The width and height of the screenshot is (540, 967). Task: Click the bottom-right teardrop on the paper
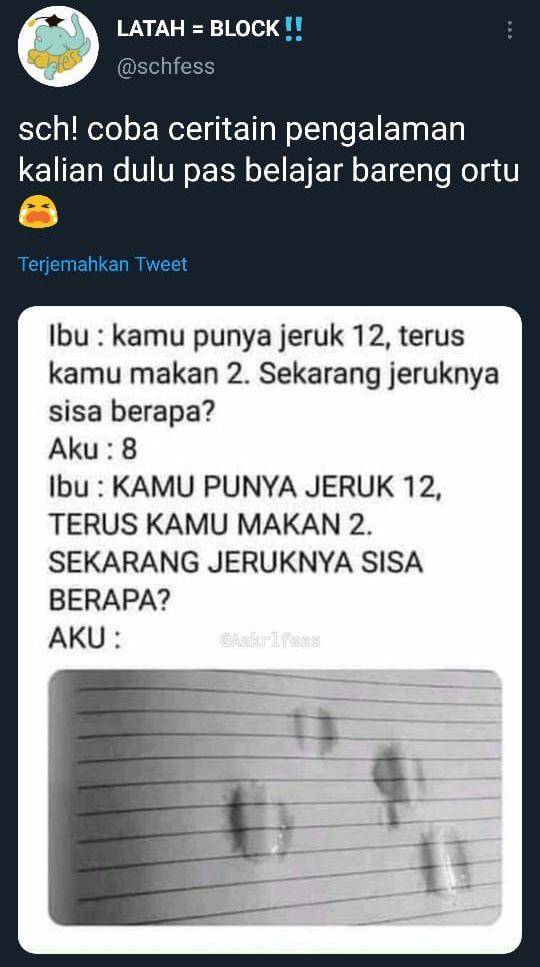point(445,860)
